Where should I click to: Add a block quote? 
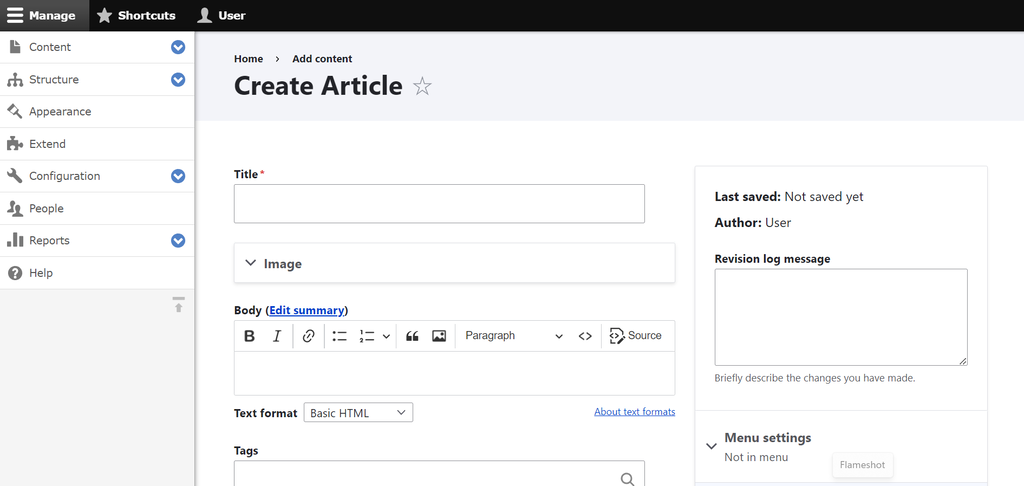click(412, 336)
